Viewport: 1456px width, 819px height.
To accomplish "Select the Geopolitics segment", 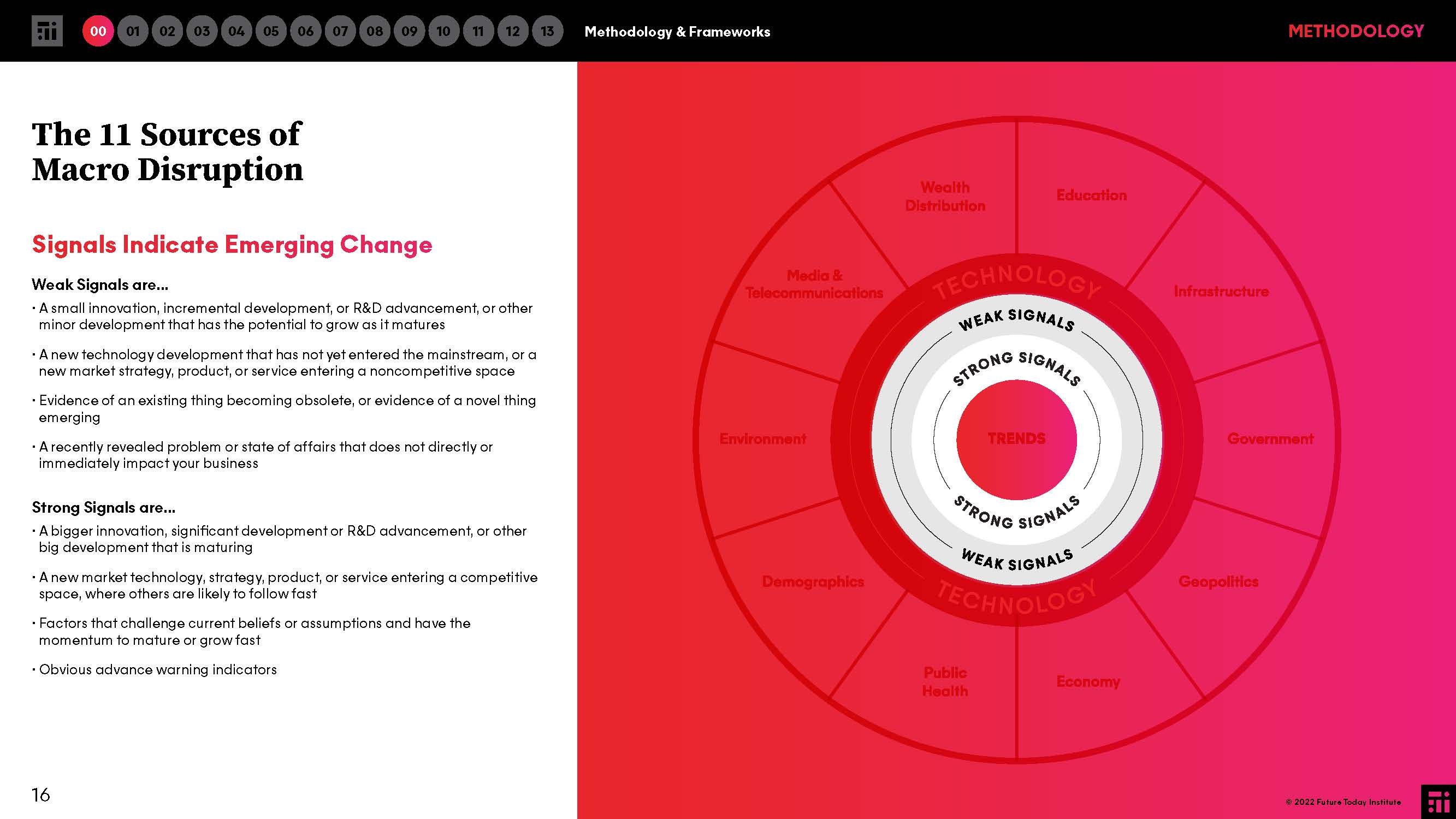I will [x=1218, y=581].
